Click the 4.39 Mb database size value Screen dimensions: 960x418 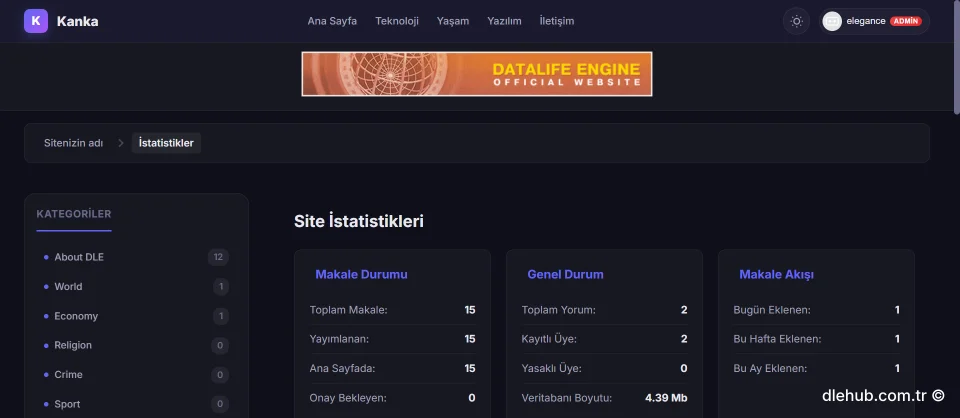click(666, 398)
